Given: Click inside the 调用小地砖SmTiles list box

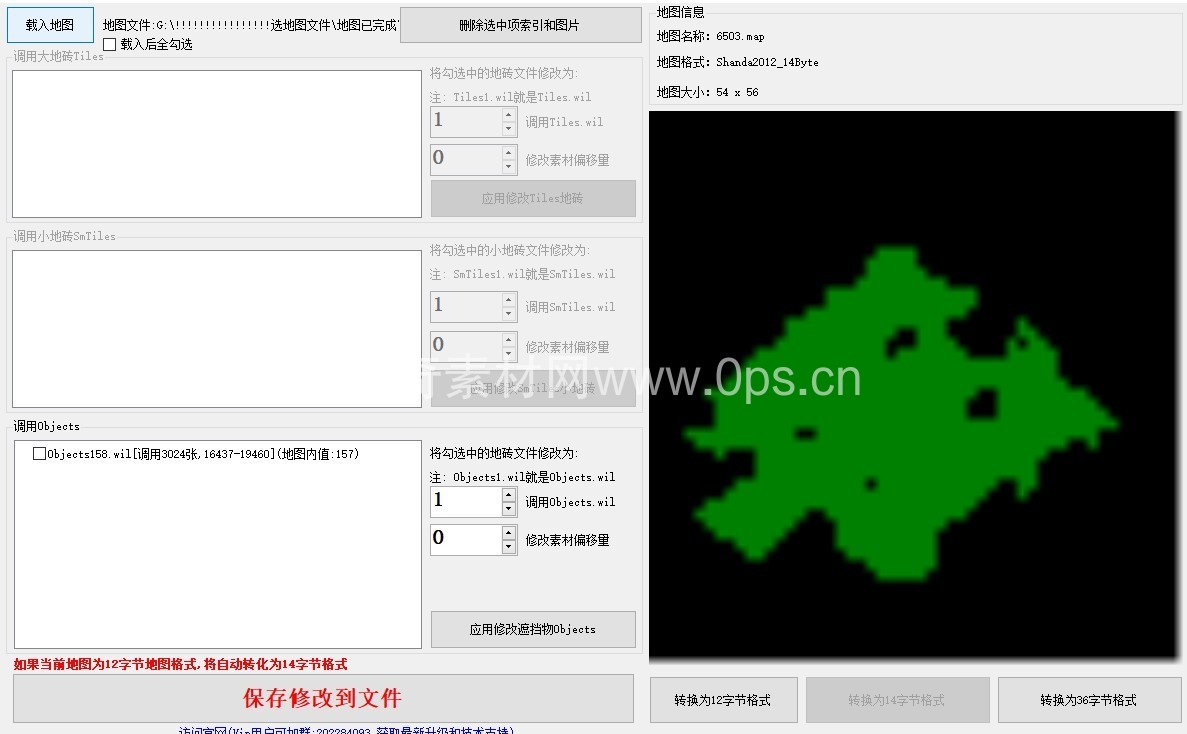Looking at the screenshot, I should click(x=216, y=328).
